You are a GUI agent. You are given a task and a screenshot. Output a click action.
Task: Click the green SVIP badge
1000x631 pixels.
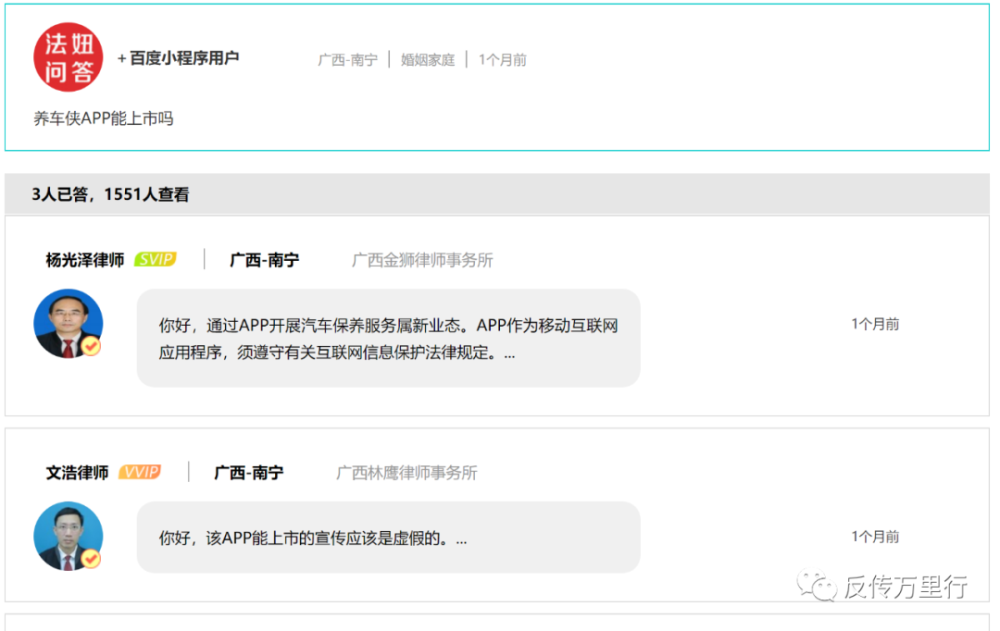pos(155,260)
